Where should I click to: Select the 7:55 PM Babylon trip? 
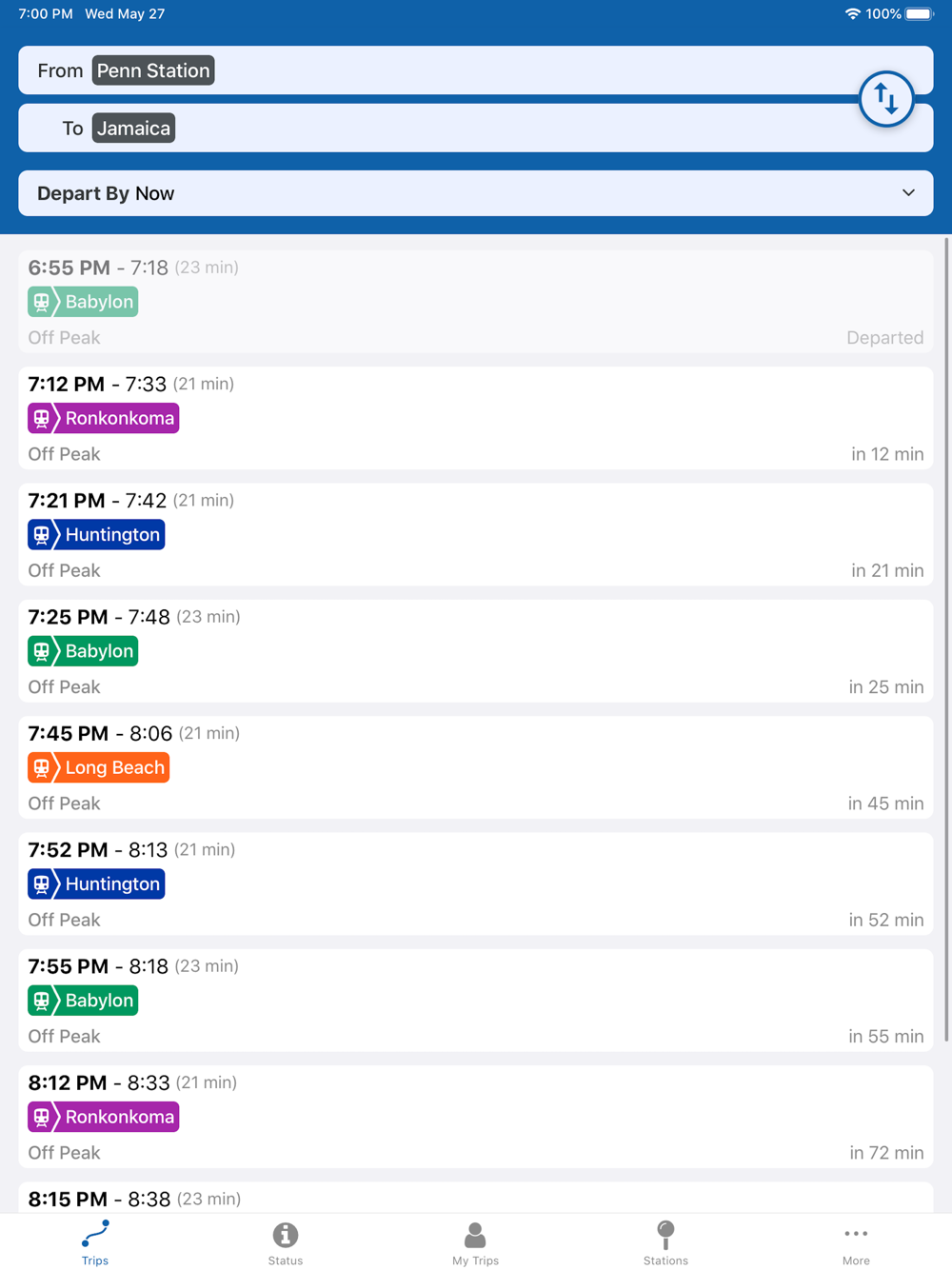476,1001
